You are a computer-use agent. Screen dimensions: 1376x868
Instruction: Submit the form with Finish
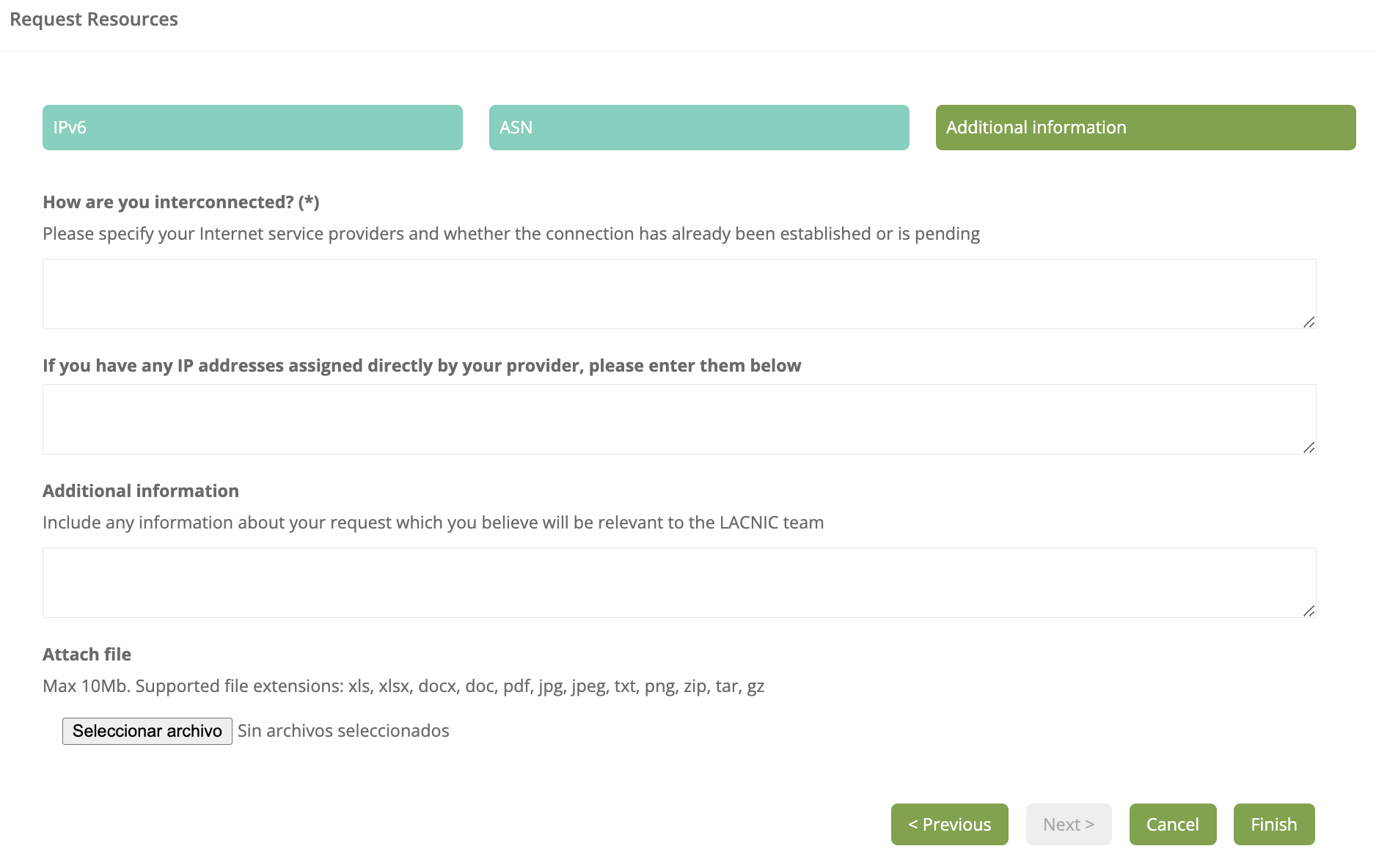[x=1273, y=825]
